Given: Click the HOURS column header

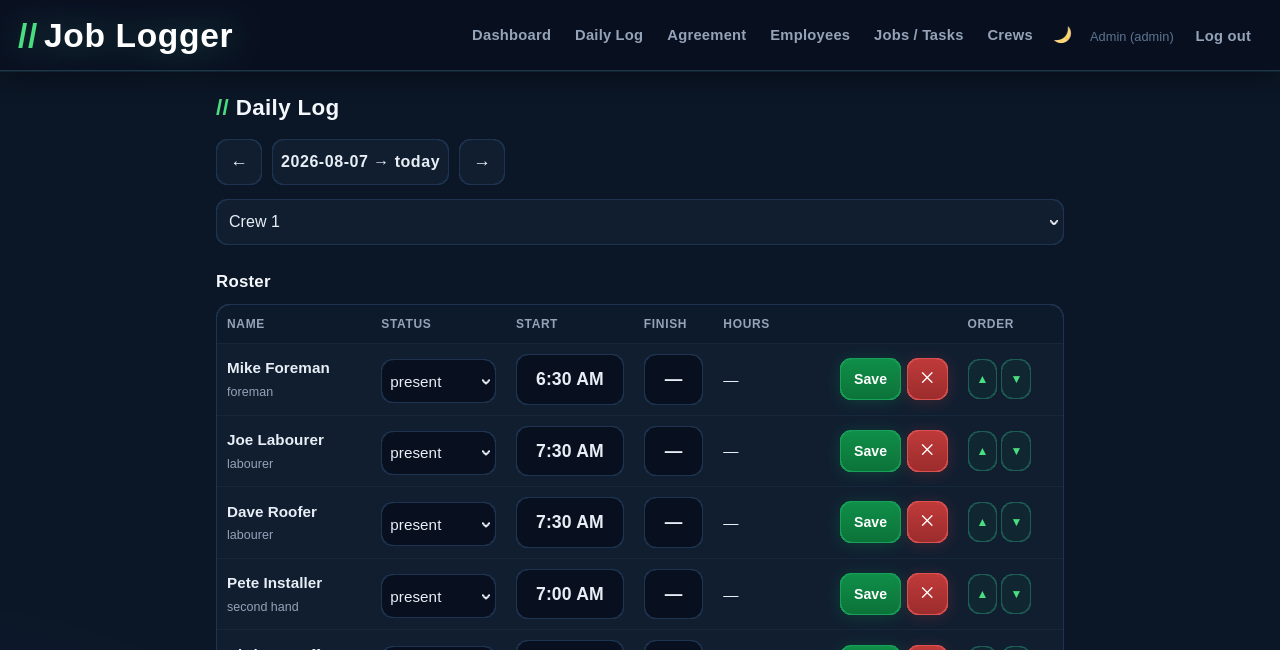Looking at the screenshot, I should 746,324.
